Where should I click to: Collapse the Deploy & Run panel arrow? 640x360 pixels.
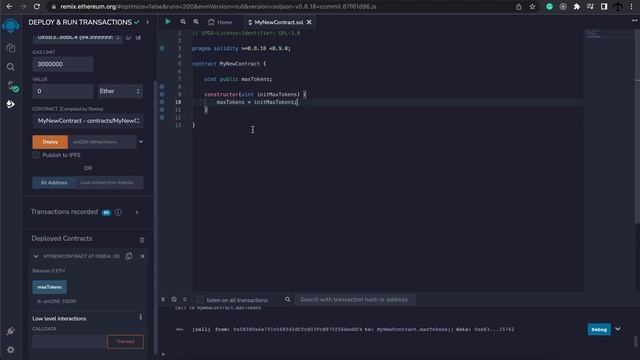click(x=148, y=22)
